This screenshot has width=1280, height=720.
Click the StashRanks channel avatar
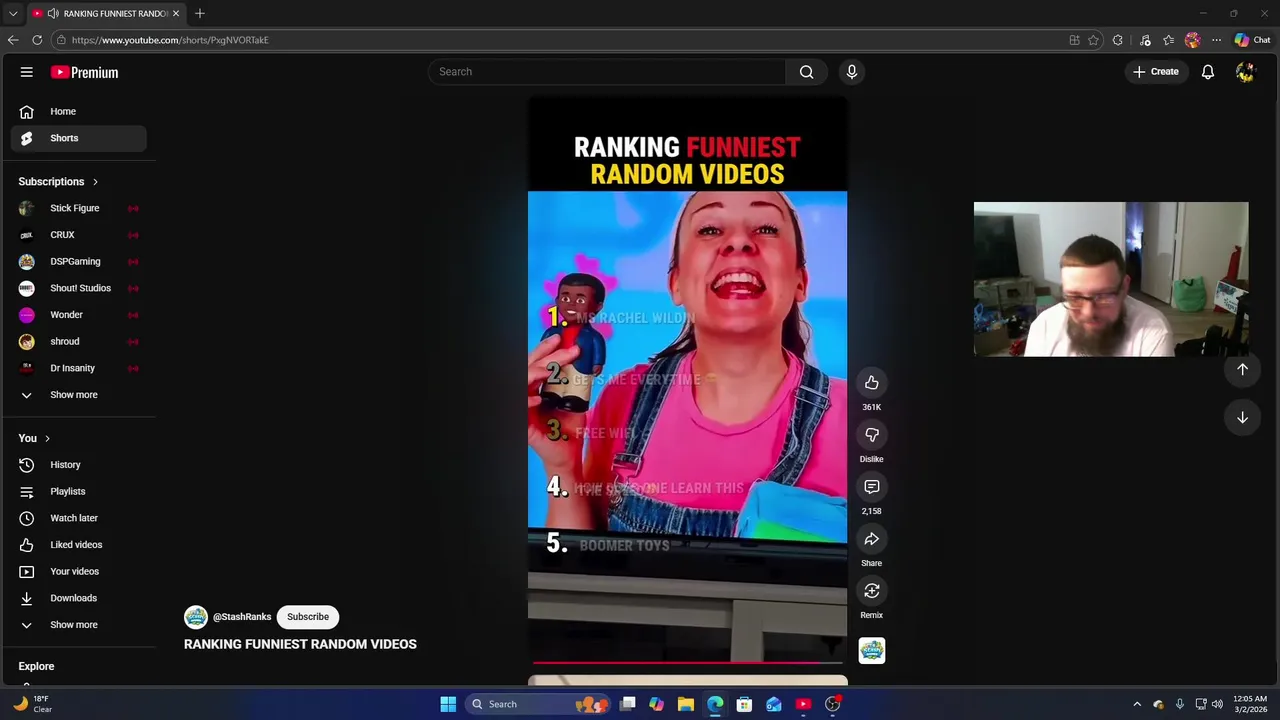(x=196, y=617)
